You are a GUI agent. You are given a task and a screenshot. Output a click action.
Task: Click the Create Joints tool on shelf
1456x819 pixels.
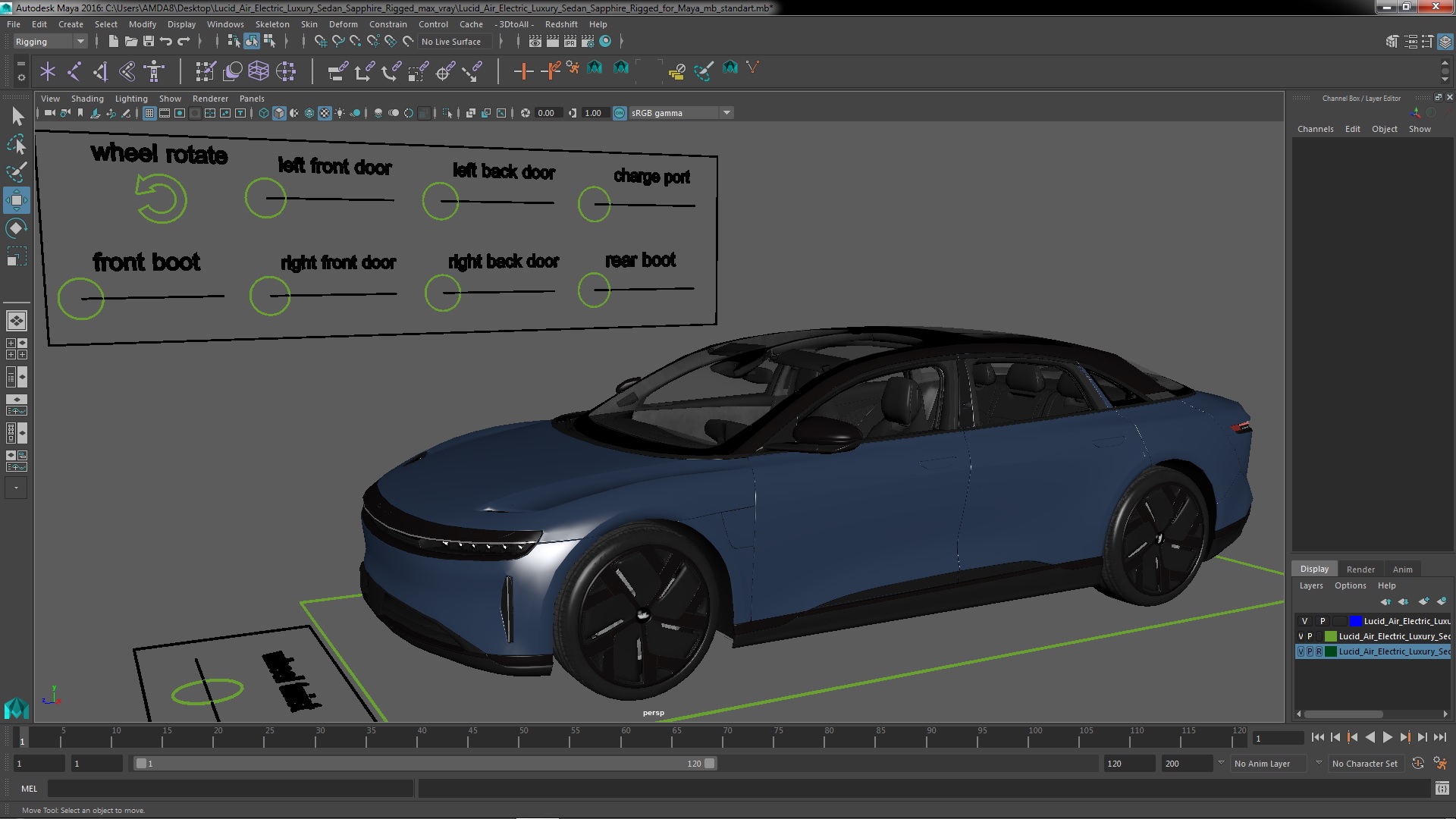pyautogui.click(x=74, y=71)
